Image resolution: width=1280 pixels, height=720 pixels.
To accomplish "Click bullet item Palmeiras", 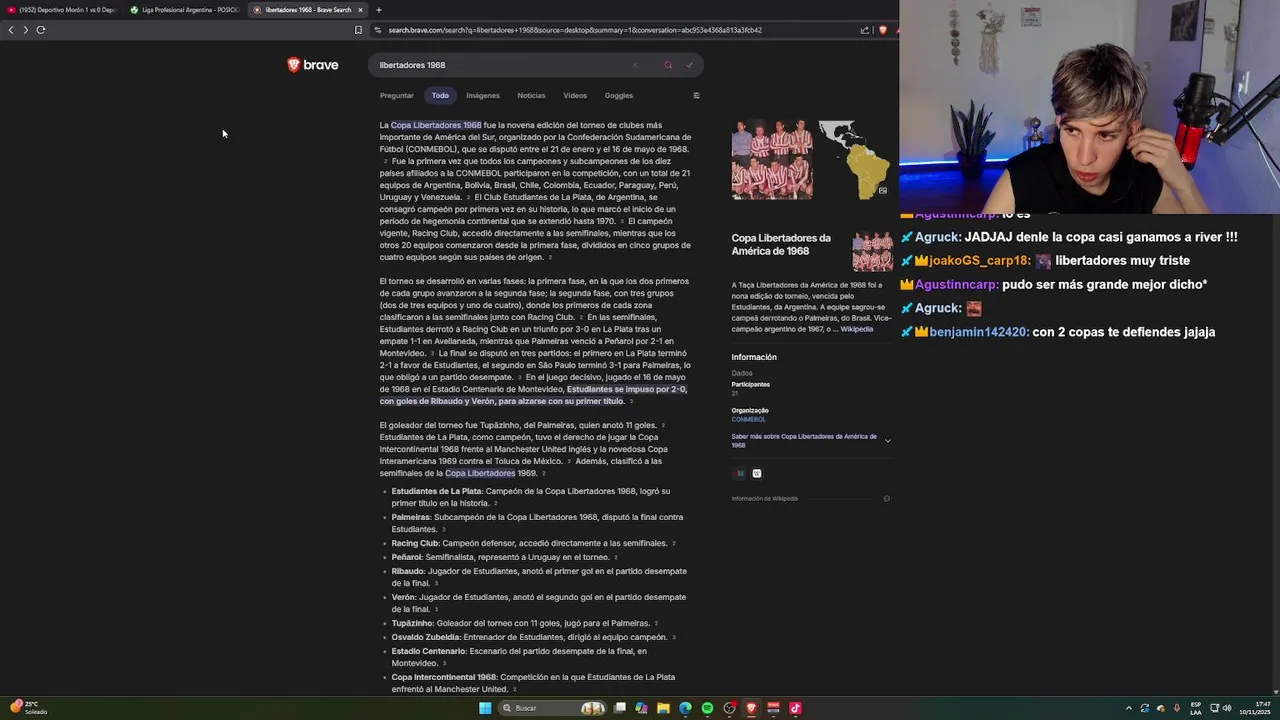I will point(410,517).
